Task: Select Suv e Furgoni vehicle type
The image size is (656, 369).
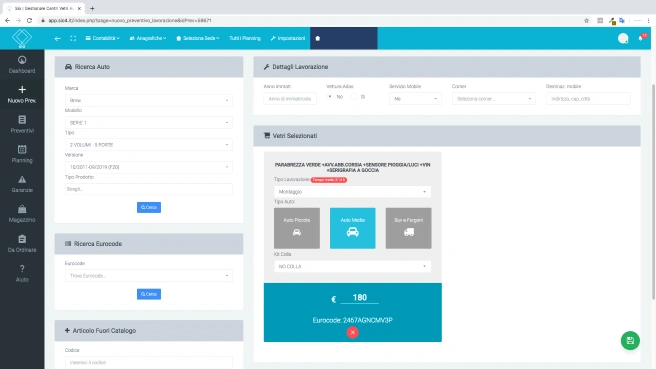Action: pyautogui.click(x=408, y=228)
